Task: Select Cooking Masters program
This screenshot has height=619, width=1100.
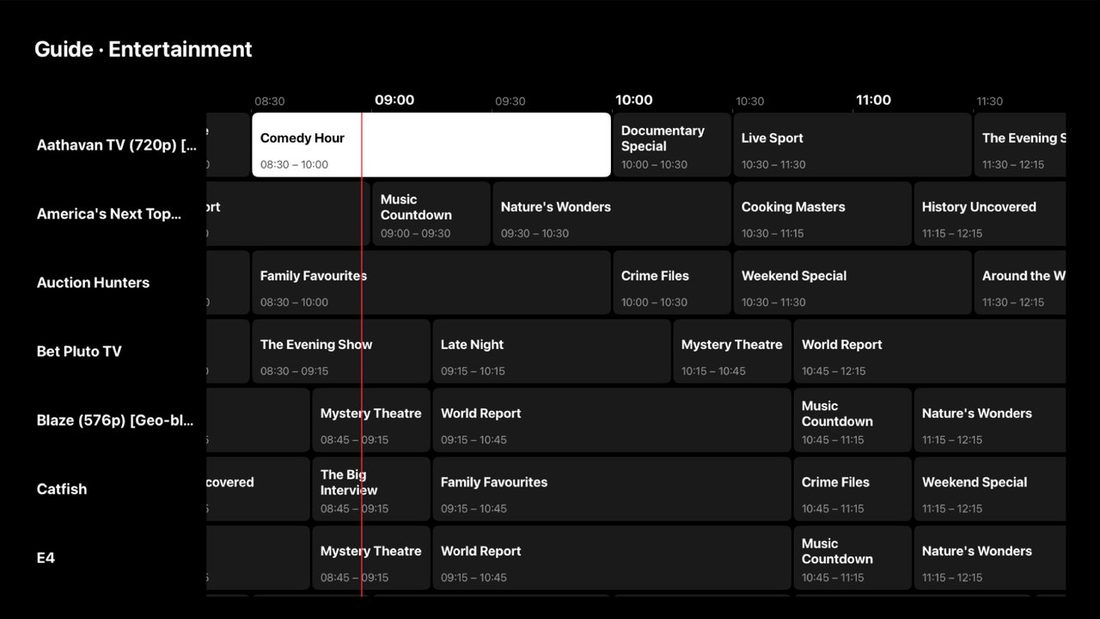Action: tap(822, 213)
